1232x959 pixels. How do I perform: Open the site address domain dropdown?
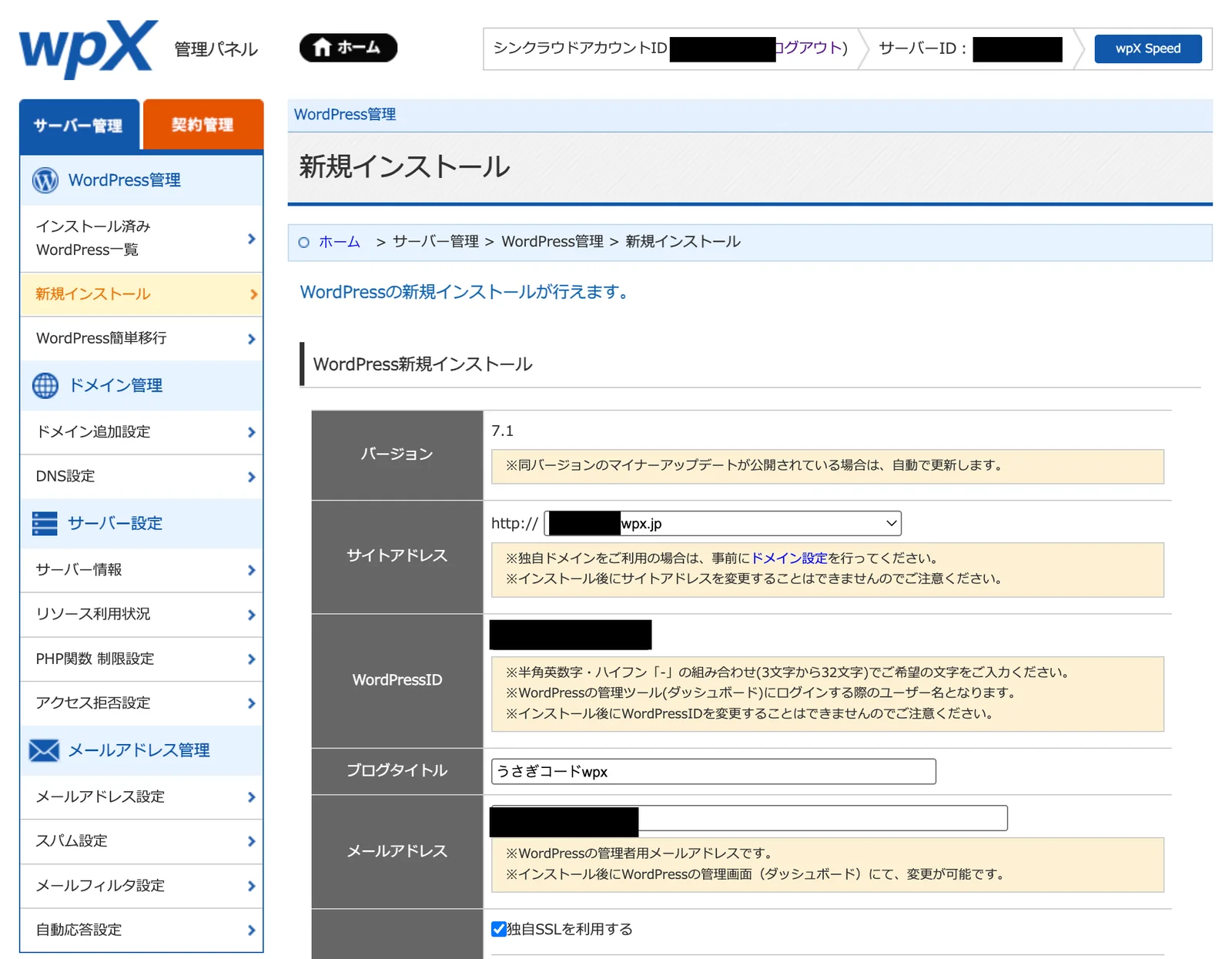[x=723, y=524]
